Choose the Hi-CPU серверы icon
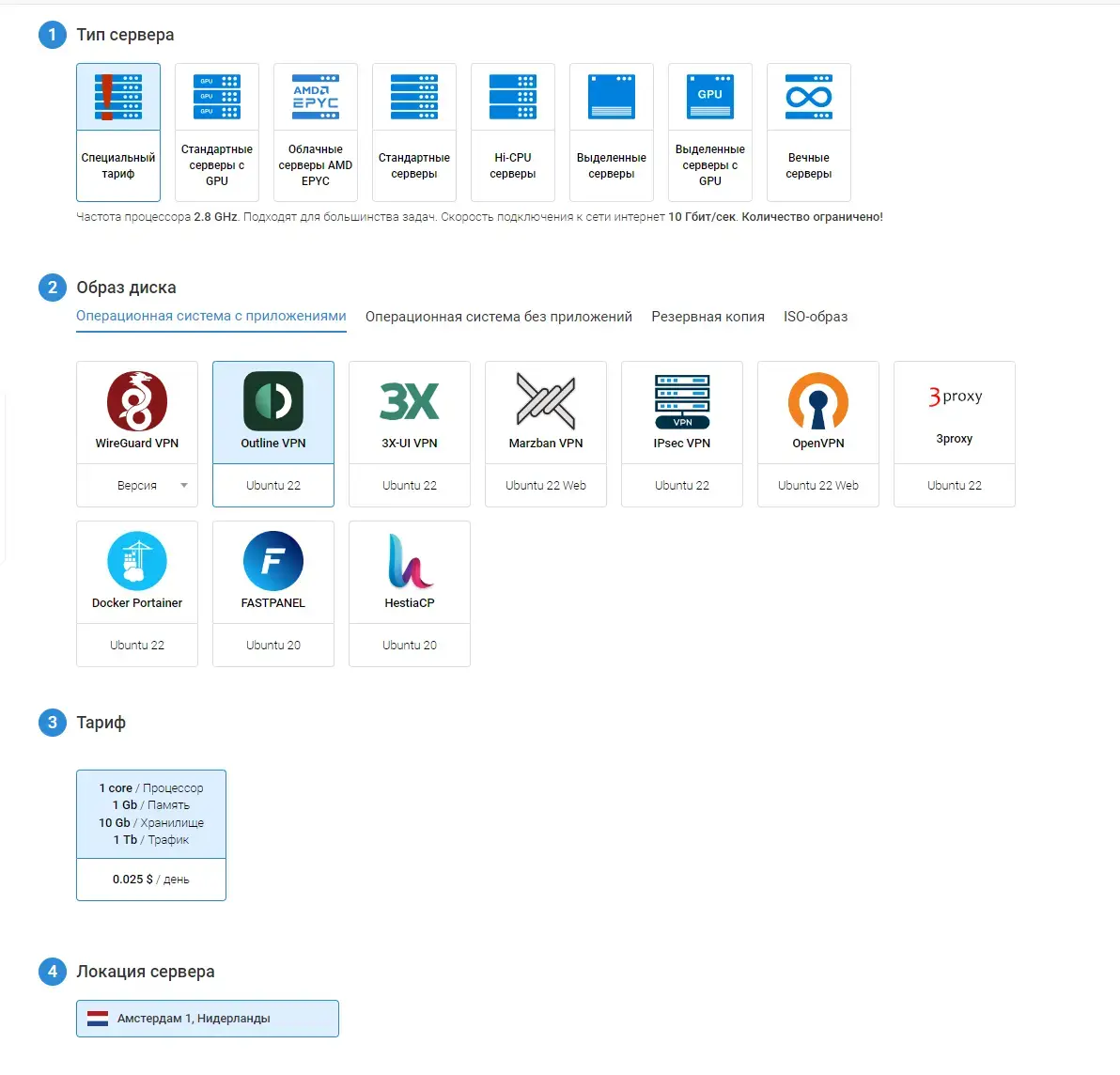Screen dimensions: 1120x1075 click(513, 97)
